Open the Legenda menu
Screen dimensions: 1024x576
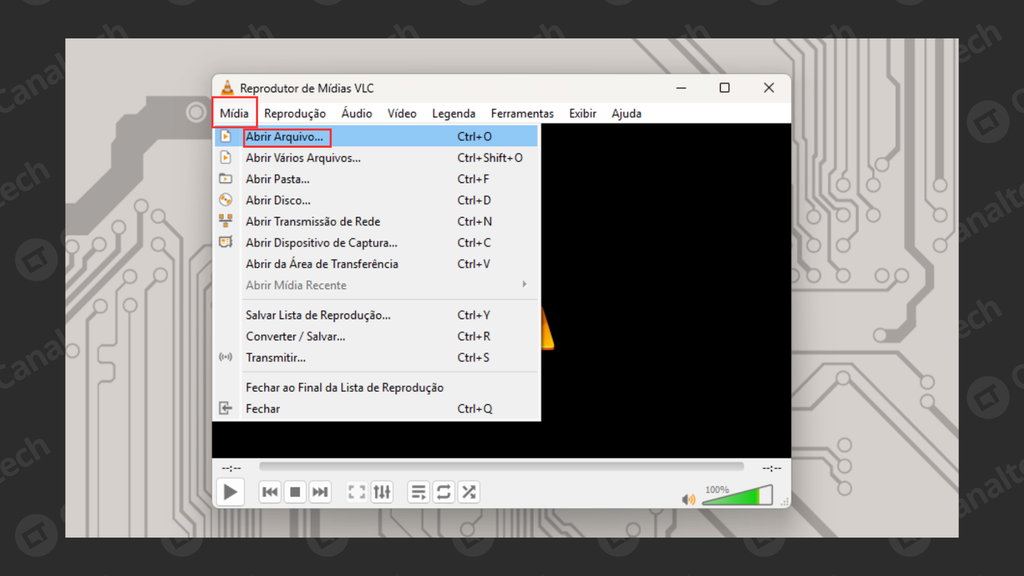pyautogui.click(x=453, y=114)
